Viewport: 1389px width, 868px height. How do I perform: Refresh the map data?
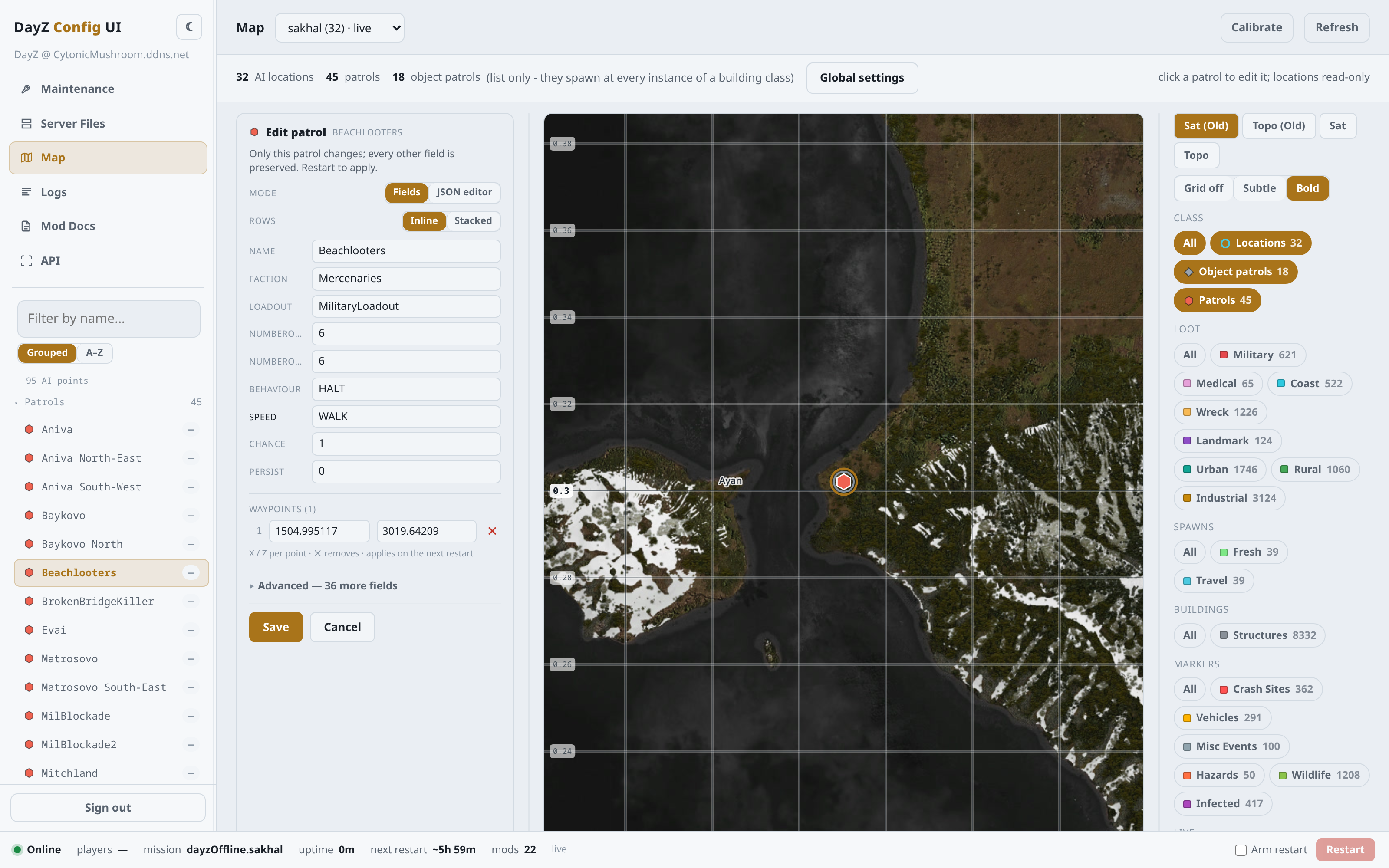[x=1336, y=27]
